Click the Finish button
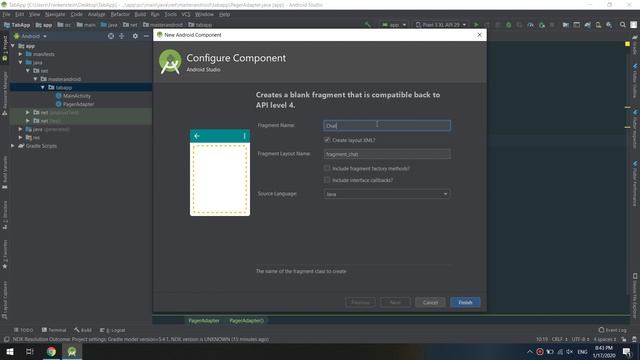This screenshot has width=640, height=360. click(x=465, y=302)
